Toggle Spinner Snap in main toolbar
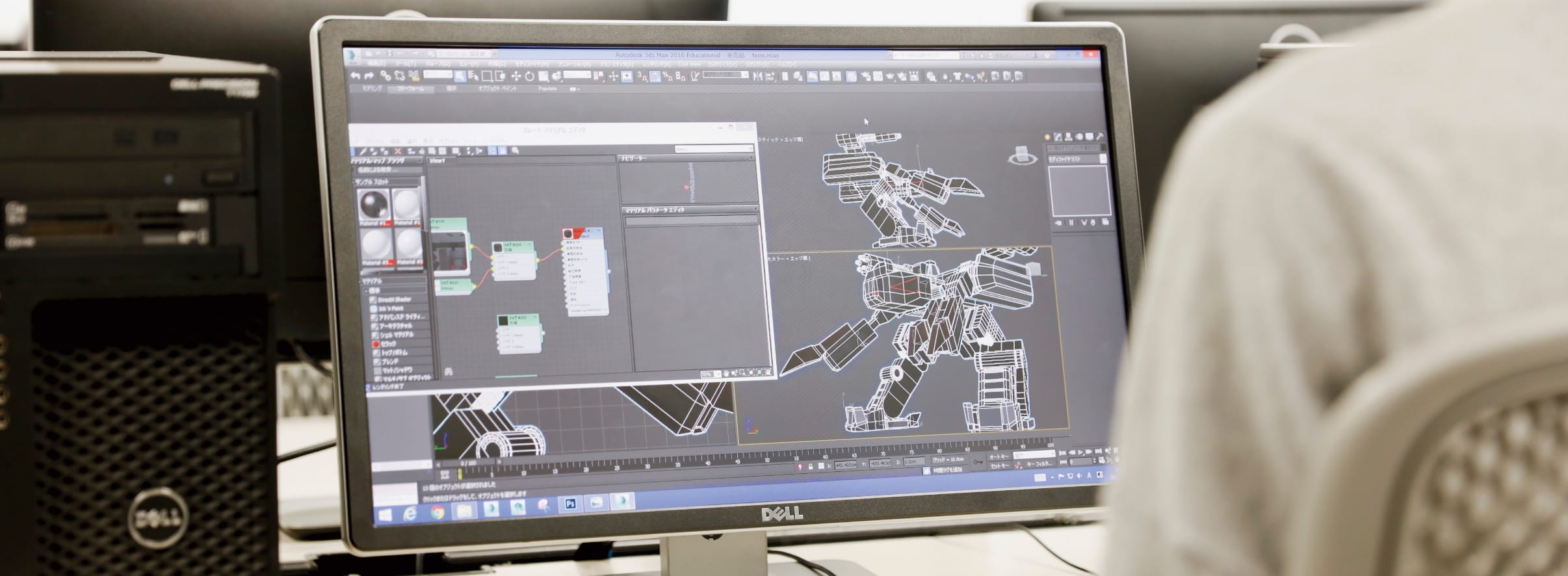This screenshot has width=1568, height=576. pyautogui.click(x=681, y=76)
